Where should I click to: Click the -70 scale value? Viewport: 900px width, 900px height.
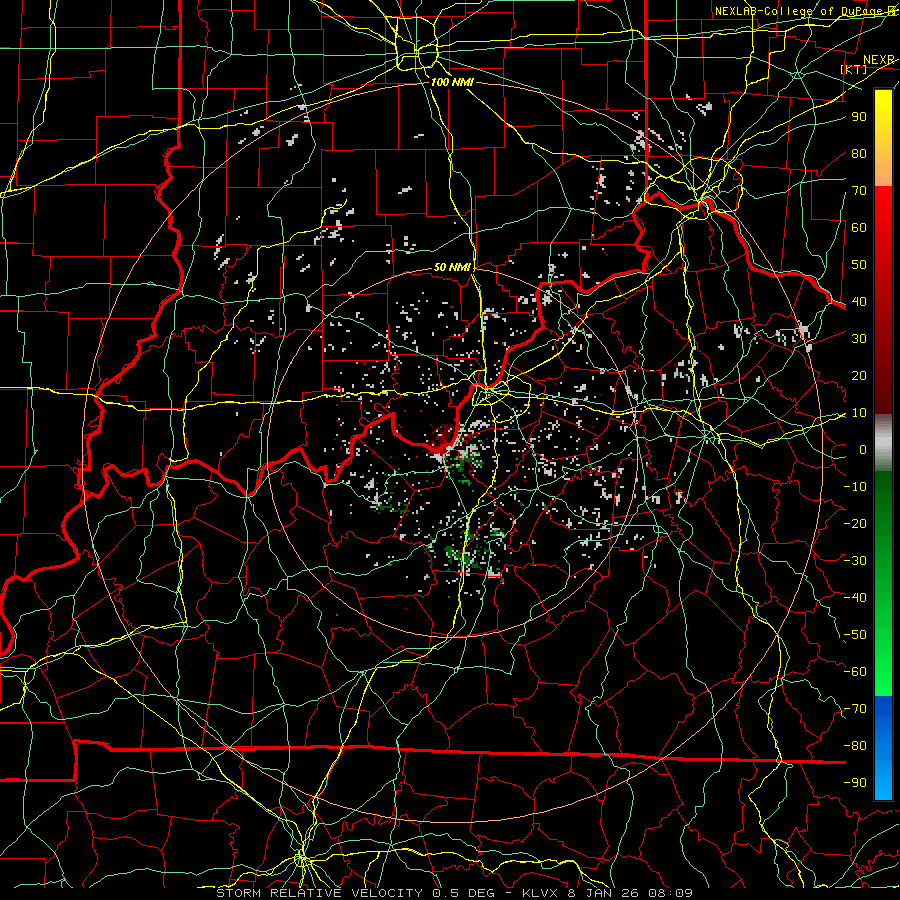(855, 709)
